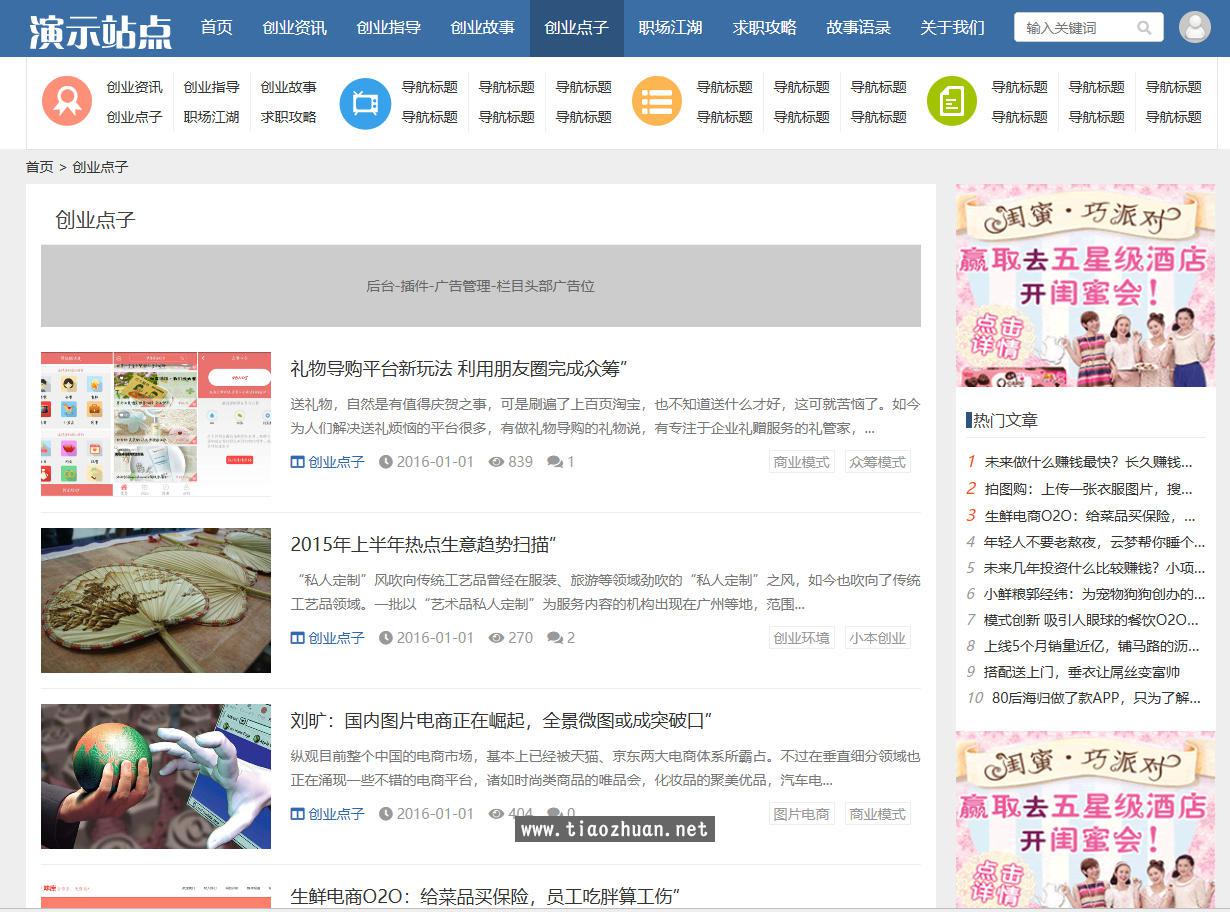This screenshot has height=912, width=1230.
Task: Click the clock icon in 2015 trends article
Action: [386, 638]
